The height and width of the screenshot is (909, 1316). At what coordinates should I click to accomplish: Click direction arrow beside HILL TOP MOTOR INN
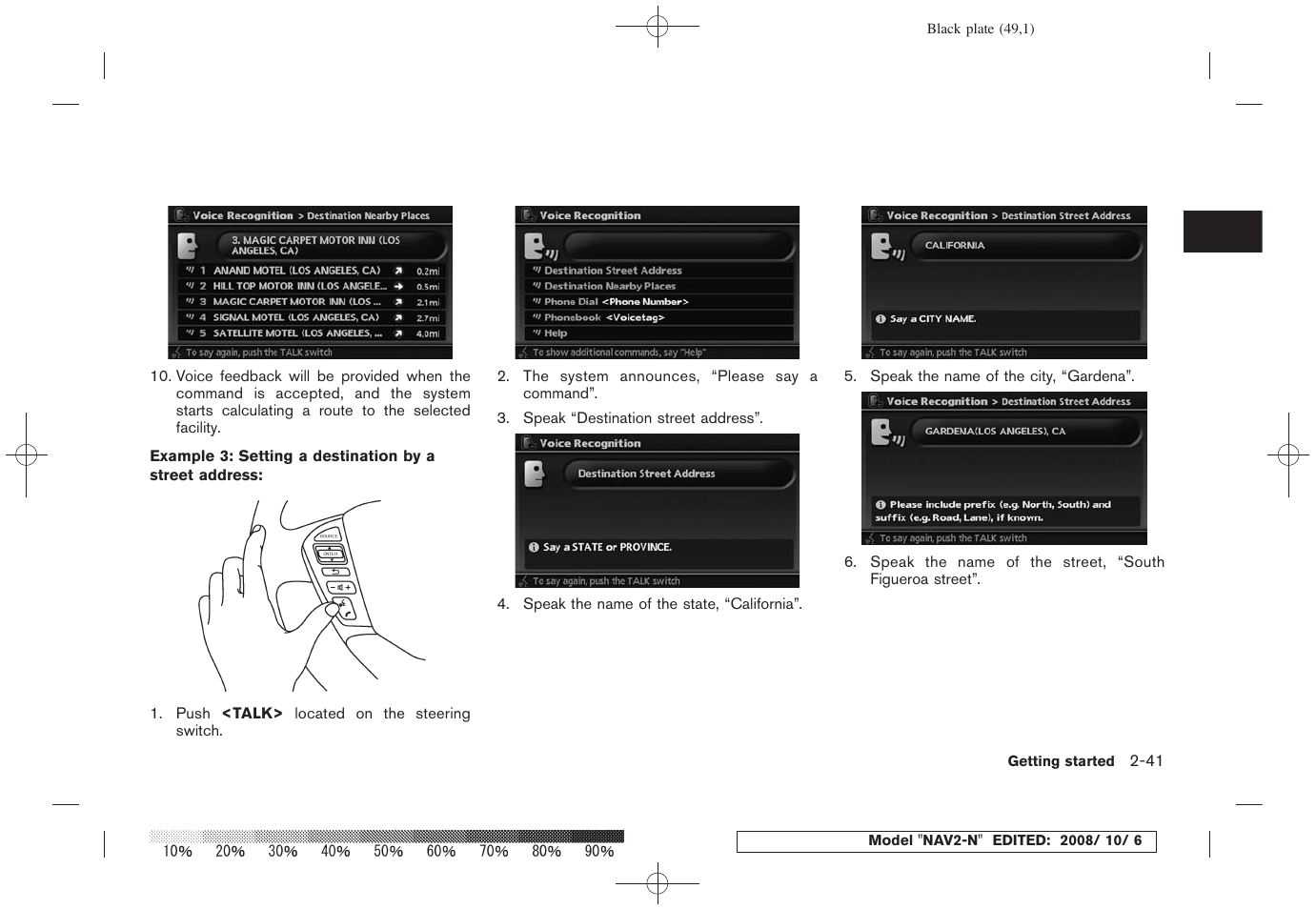pos(398,286)
